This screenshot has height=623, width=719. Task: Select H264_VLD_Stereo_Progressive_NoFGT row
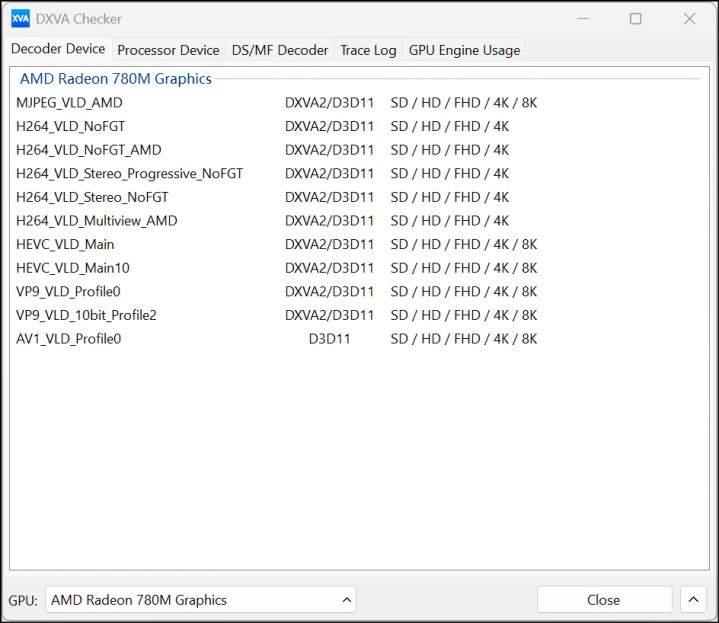coord(130,174)
